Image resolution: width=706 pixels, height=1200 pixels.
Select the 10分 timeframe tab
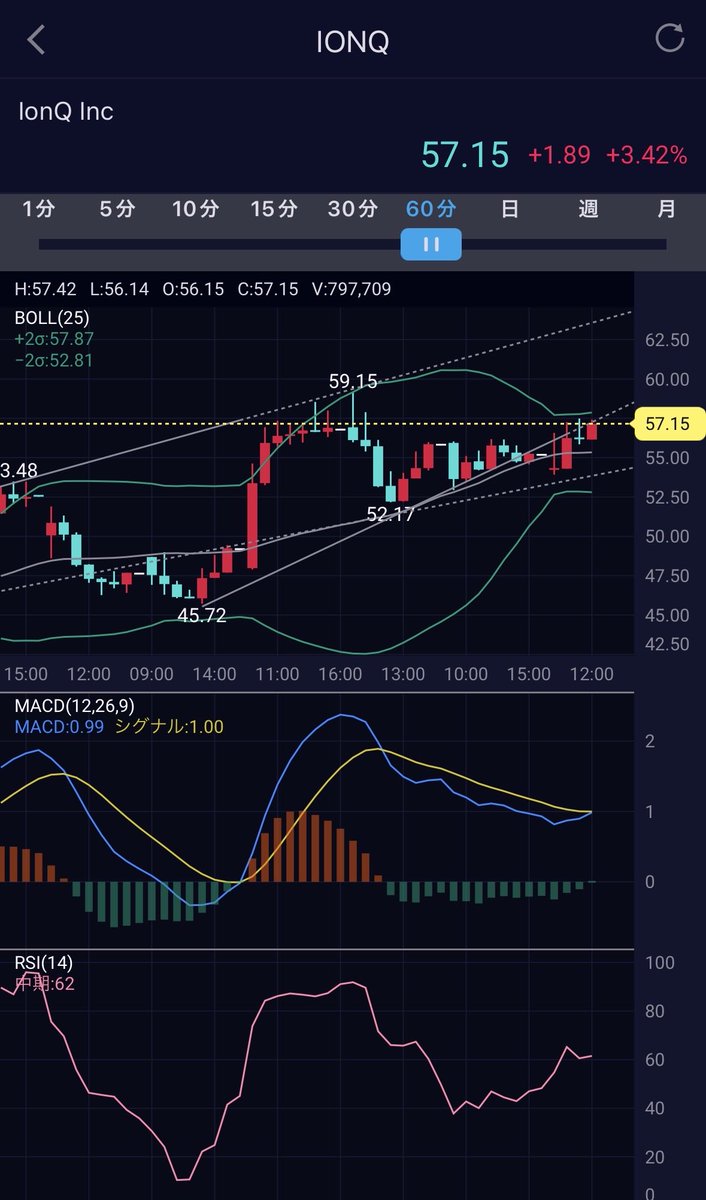click(195, 209)
